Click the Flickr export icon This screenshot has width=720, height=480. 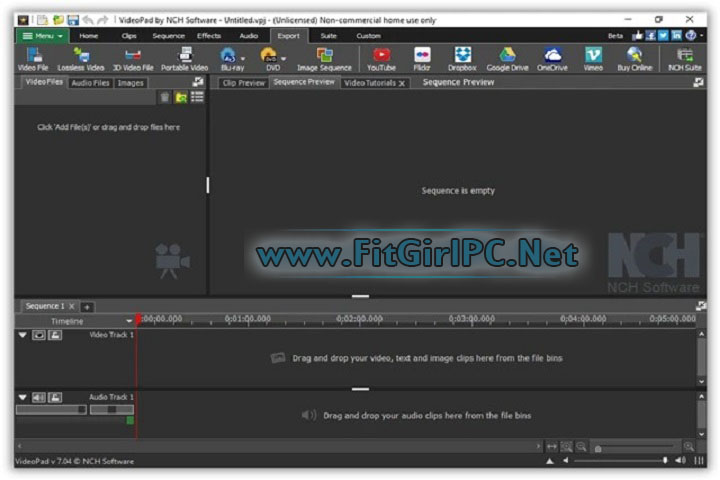[422, 58]
